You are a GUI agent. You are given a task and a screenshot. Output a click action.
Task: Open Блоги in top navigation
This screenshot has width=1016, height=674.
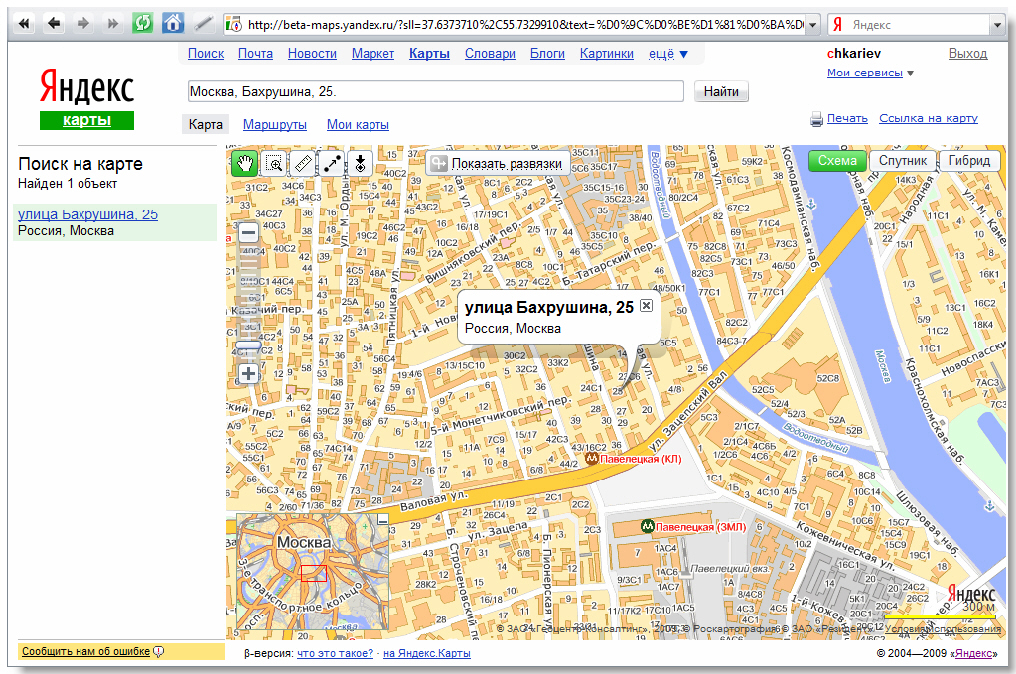[x=548, y=54]
